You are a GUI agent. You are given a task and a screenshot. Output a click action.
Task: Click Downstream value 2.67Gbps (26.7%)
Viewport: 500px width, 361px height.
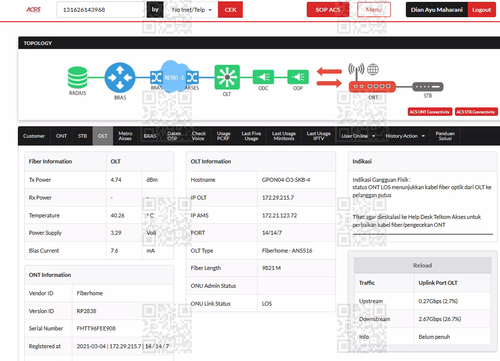click(x=440, y=319)
